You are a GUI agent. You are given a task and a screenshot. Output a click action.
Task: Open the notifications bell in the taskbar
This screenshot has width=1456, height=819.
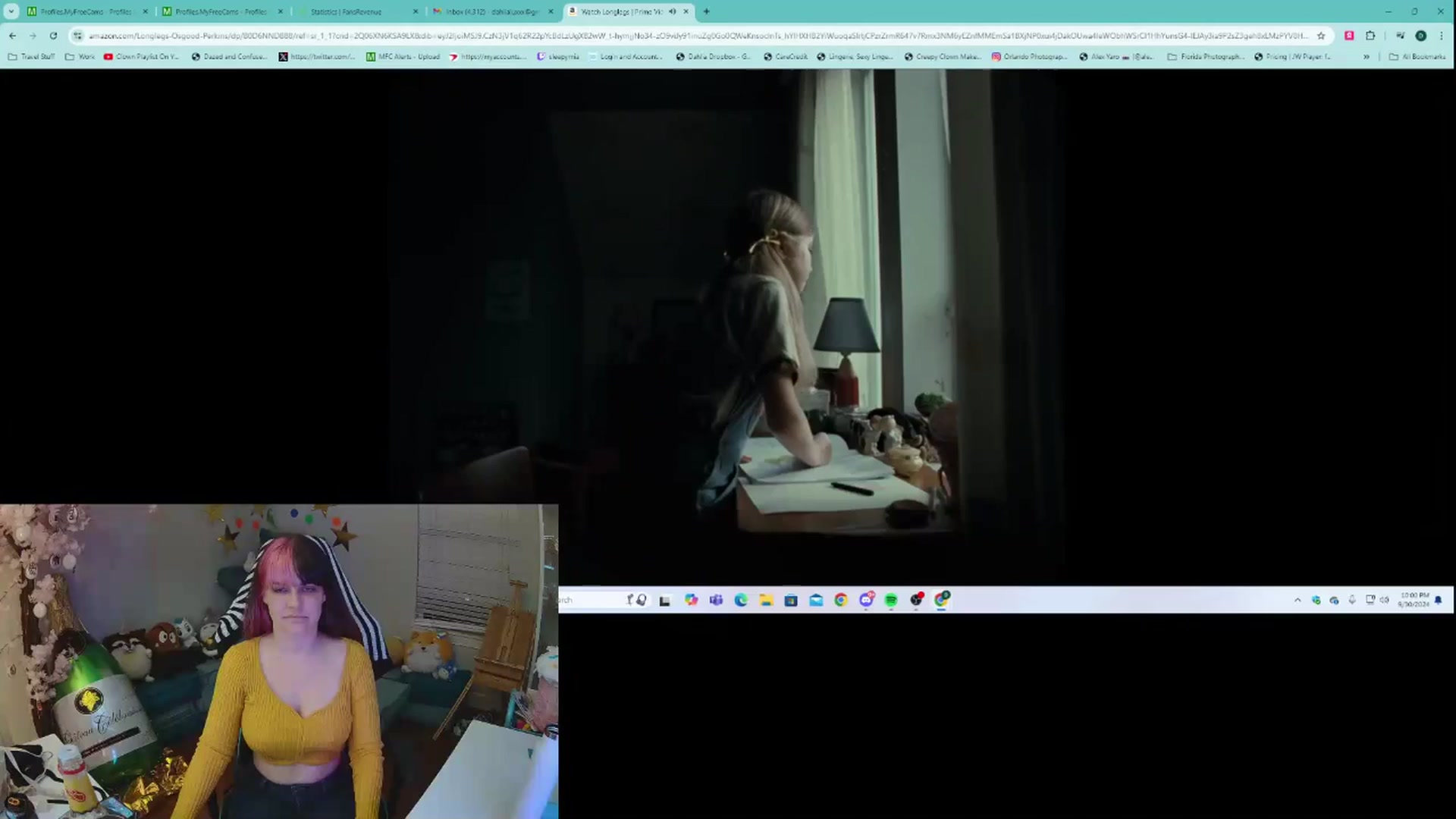(1439, 600)
